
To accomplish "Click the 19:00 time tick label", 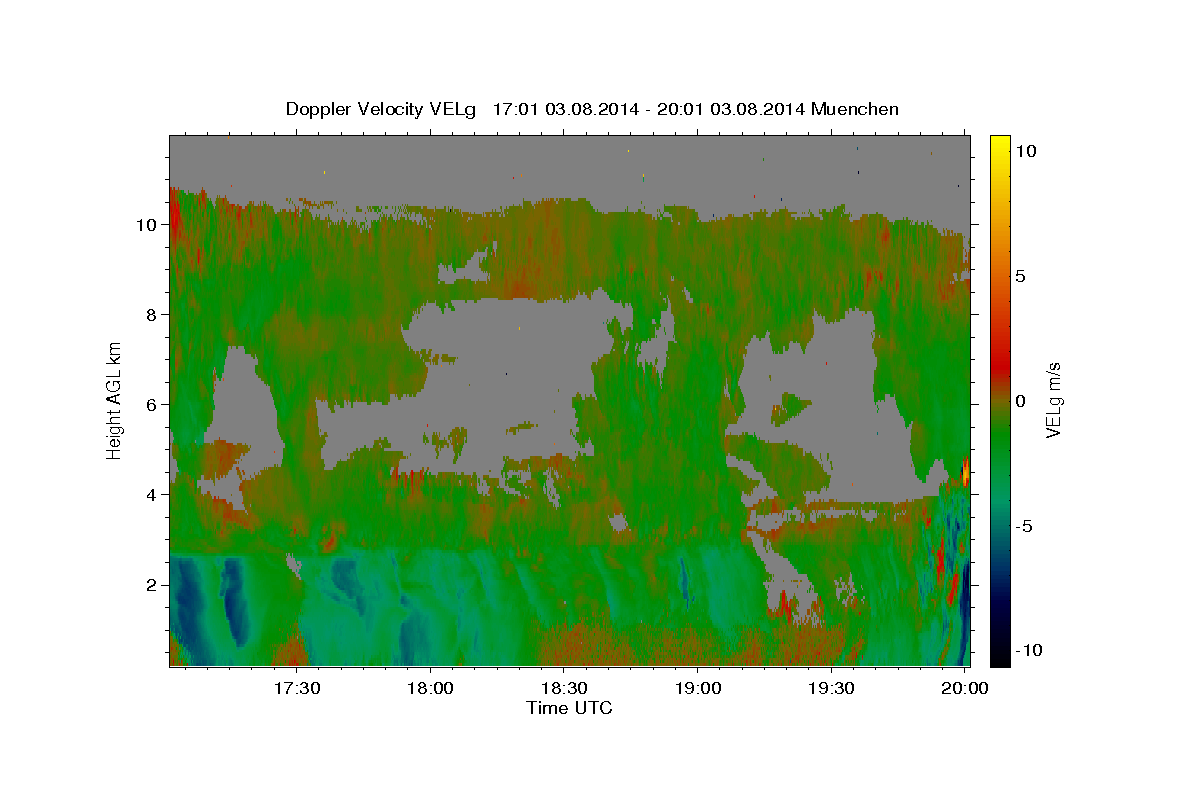I will [699, 689].
